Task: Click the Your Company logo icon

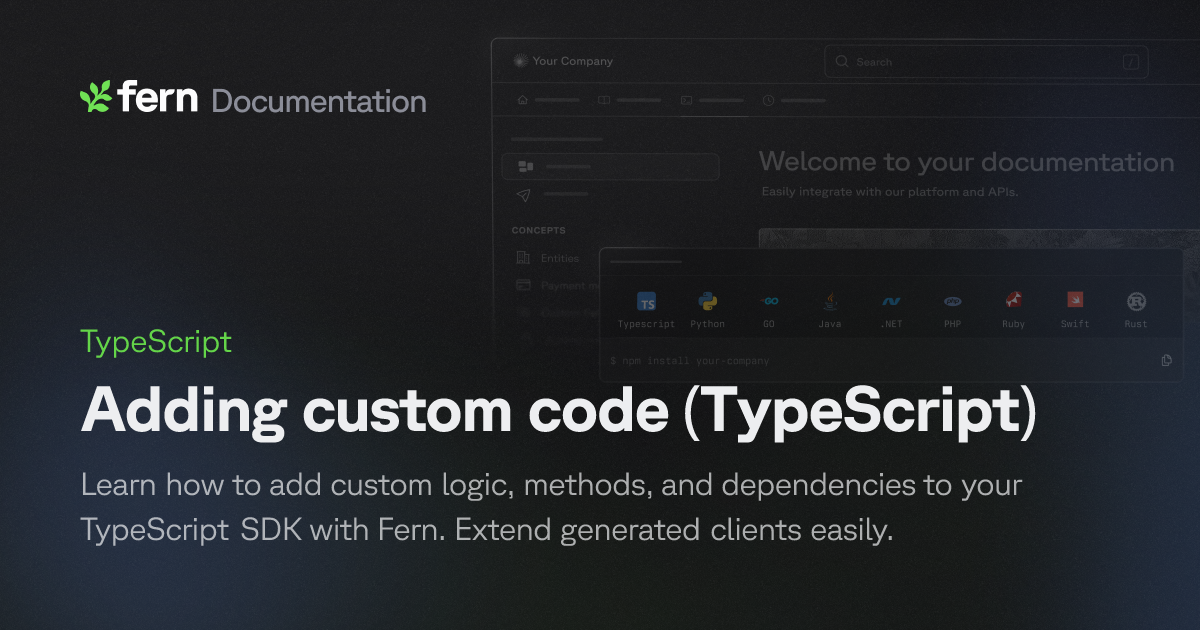Action: click(x=519, y=61)
